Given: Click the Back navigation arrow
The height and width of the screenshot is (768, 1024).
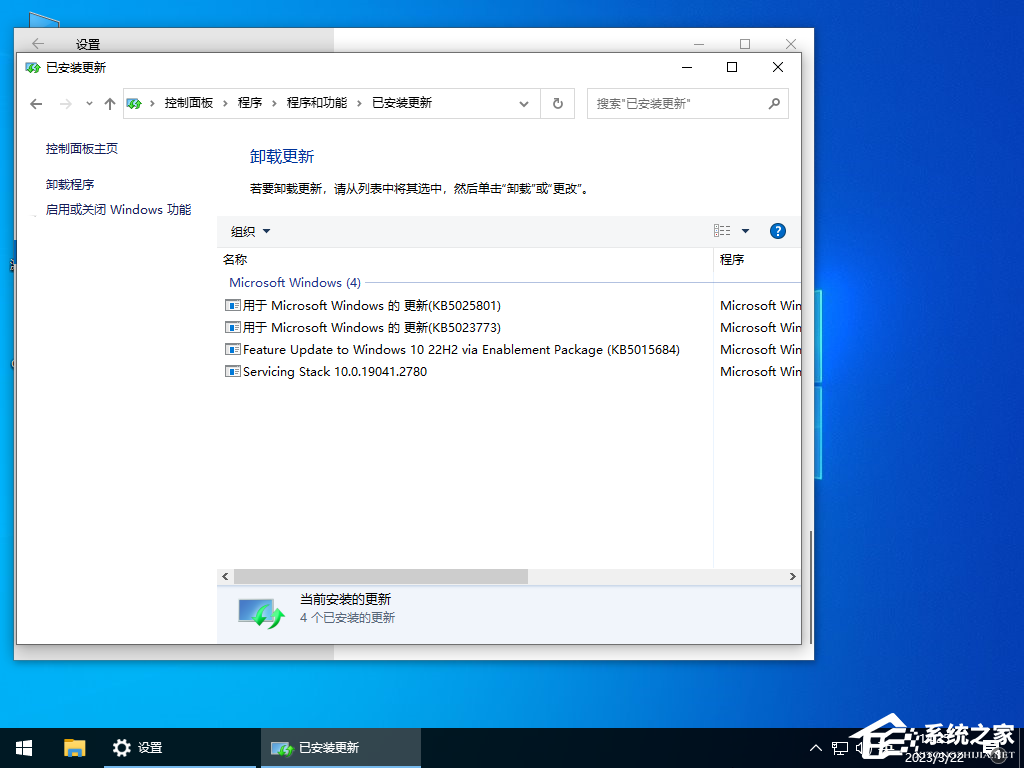Looking at the screenshot, I should (36, 103).
